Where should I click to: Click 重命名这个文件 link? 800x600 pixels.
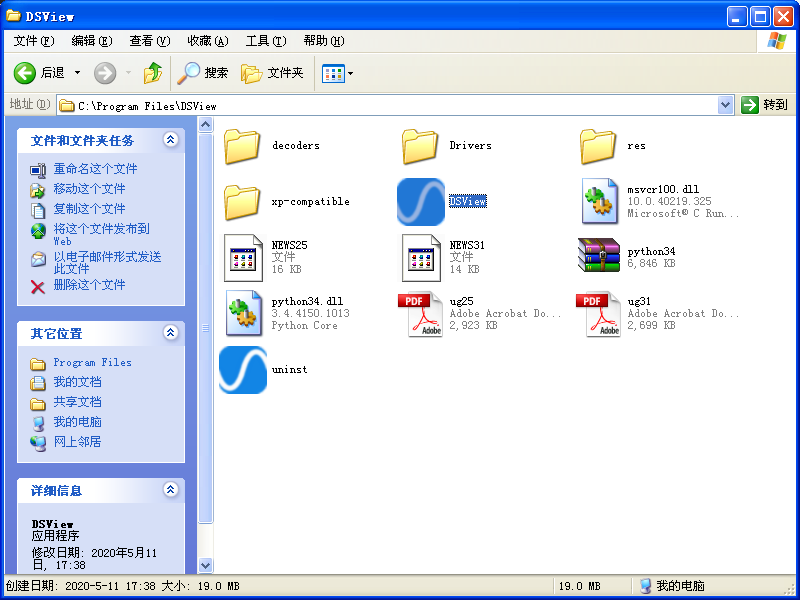click(x=95, y=168)
